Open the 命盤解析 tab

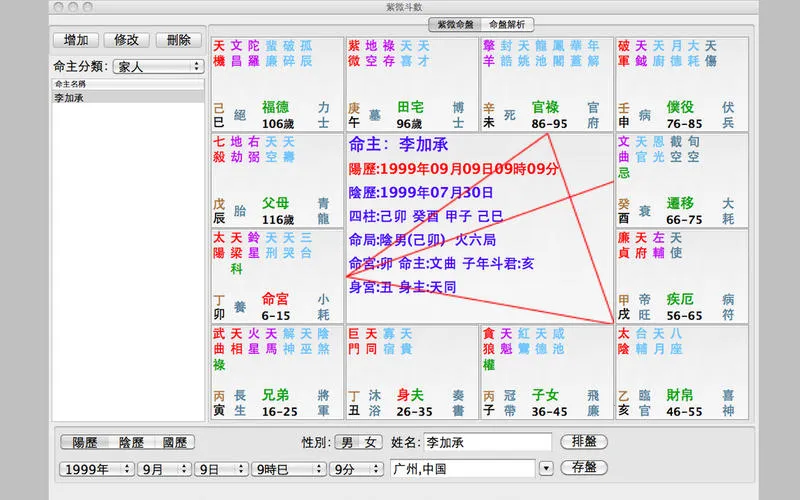tap(508, 24)
